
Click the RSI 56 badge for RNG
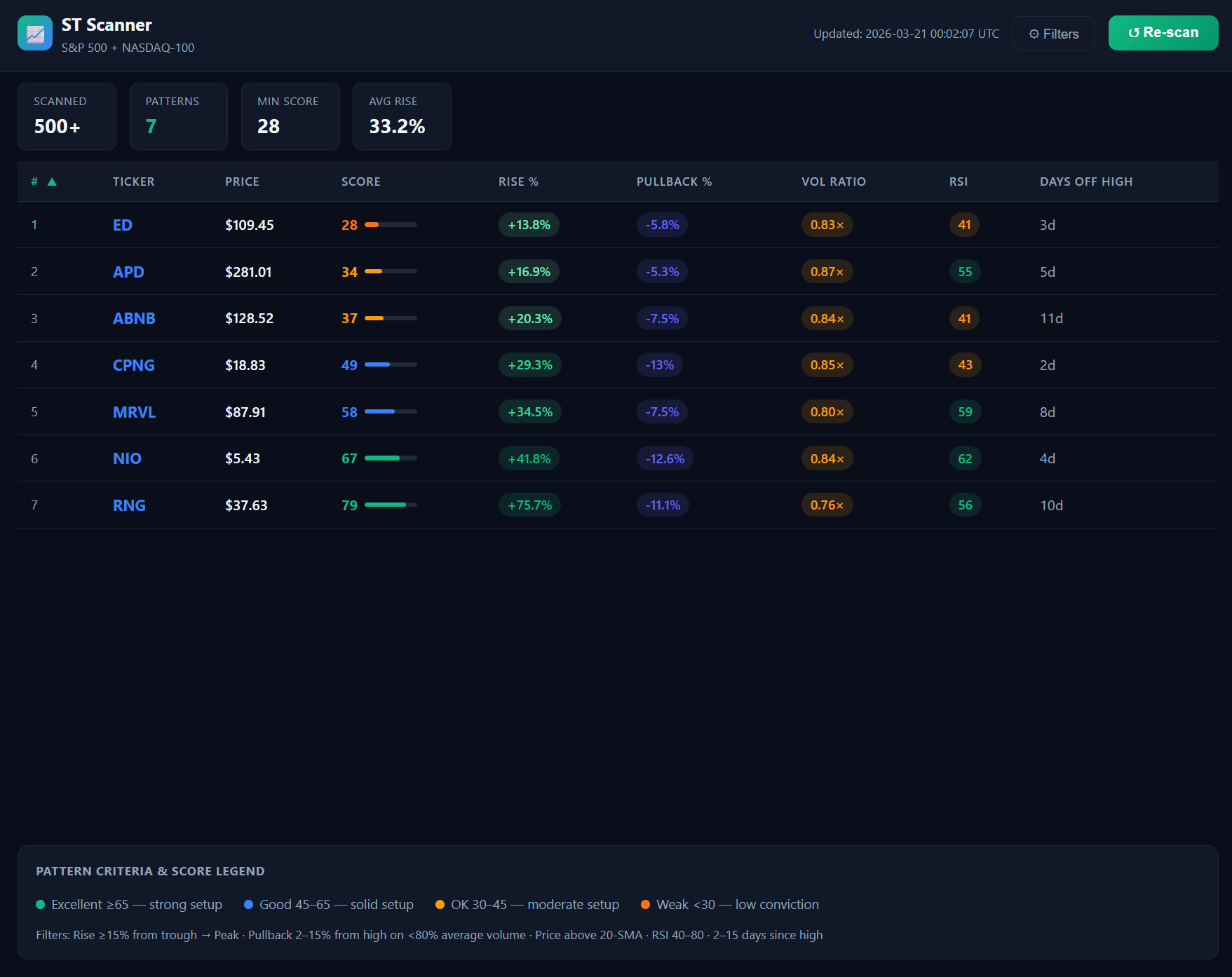point(965,505)
